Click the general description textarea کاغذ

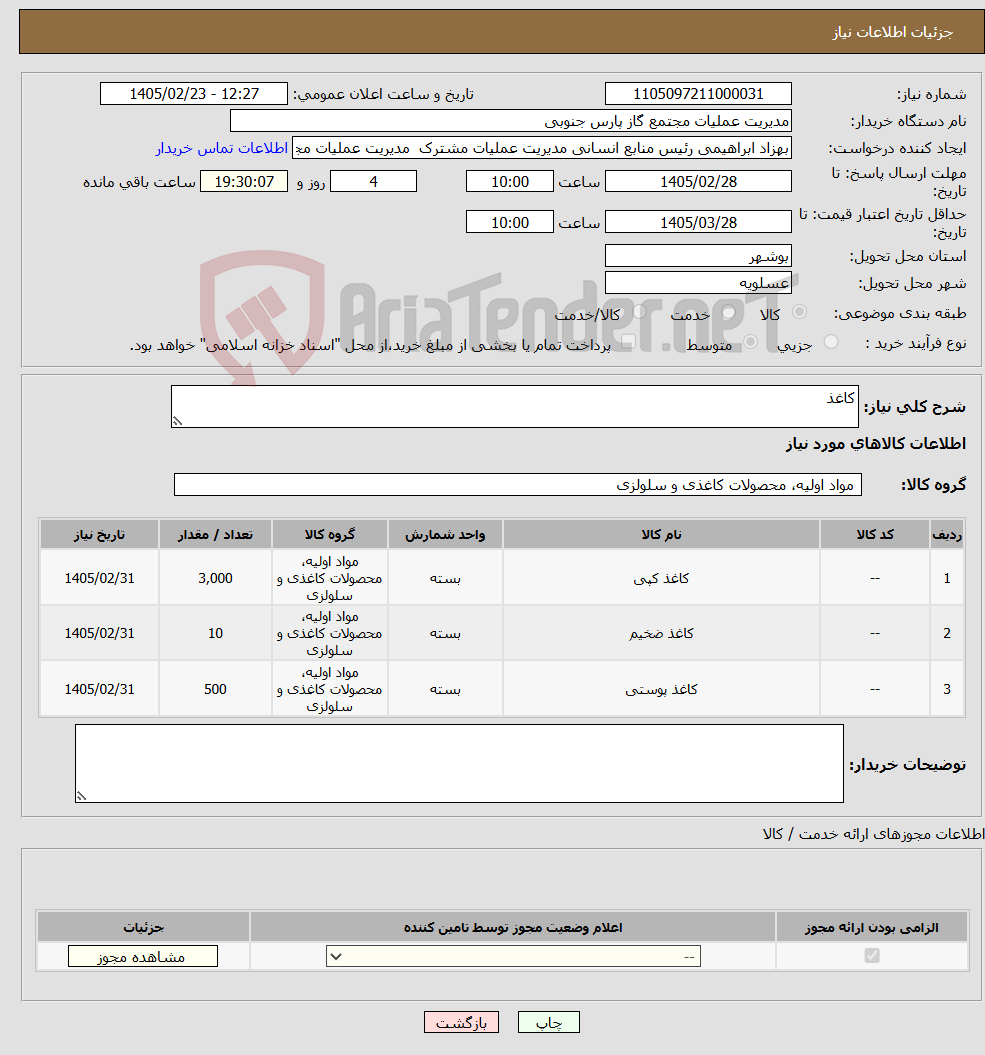point(515,406)
